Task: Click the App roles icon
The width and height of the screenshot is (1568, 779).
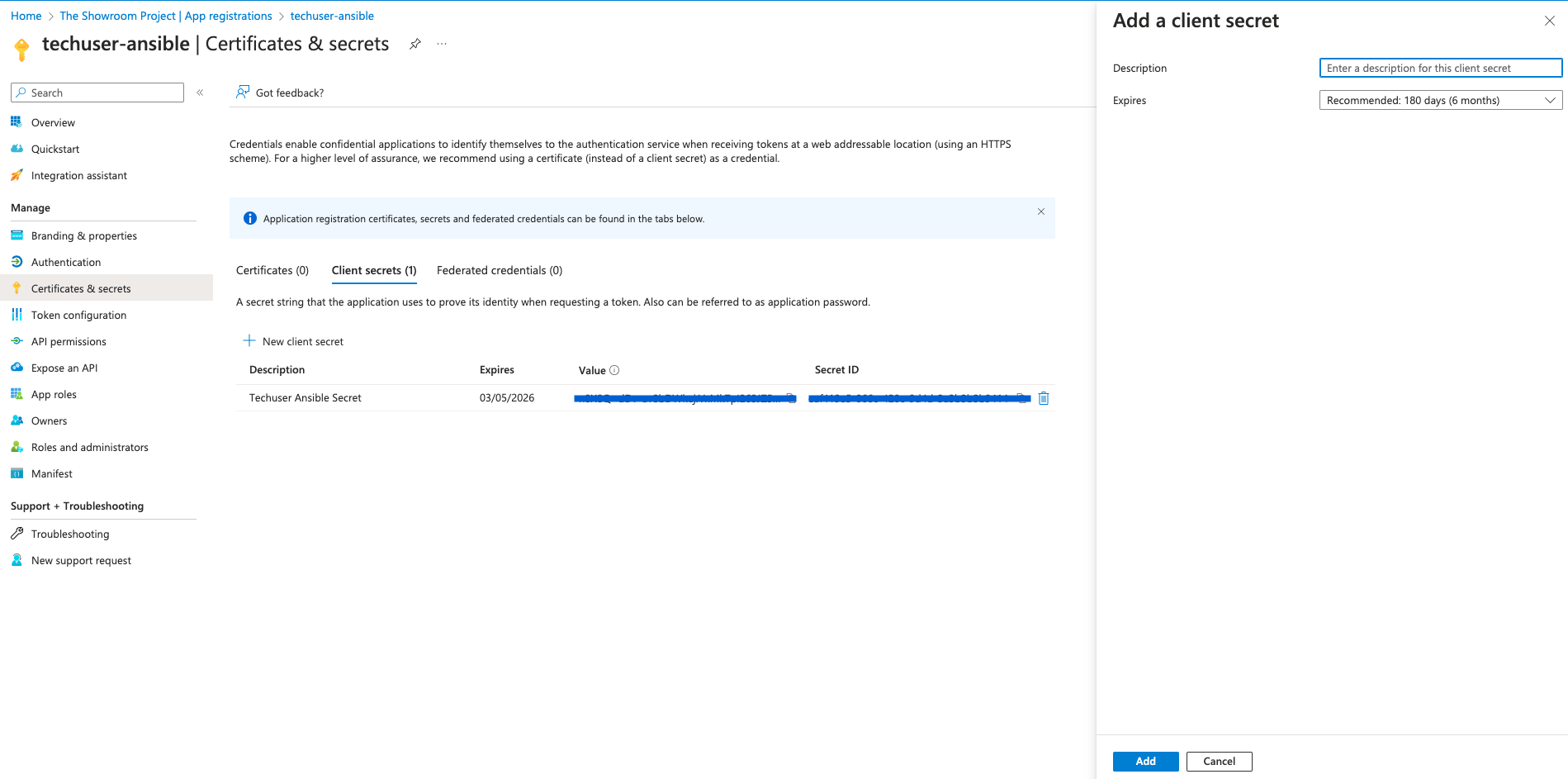Action: tap(17, 393)
